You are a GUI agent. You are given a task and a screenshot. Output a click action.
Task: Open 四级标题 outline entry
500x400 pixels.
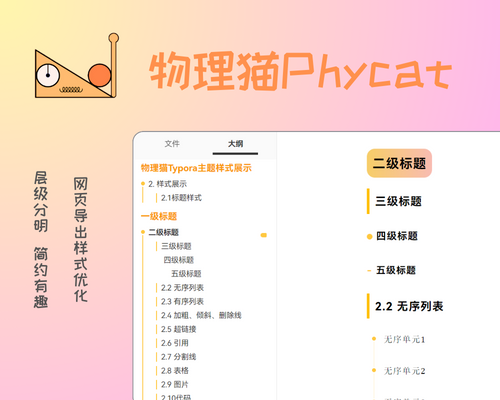point(179,260)
